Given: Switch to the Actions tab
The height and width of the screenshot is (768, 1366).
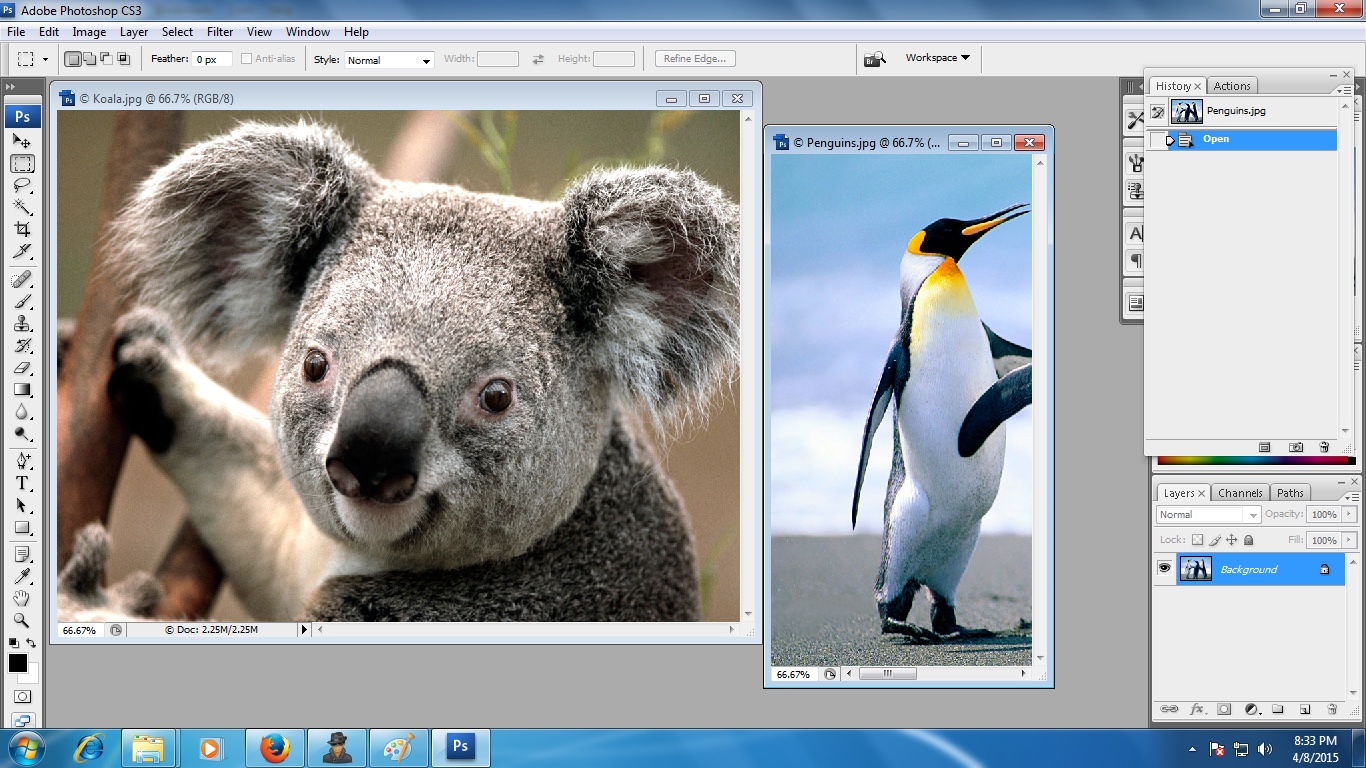Looking at the screenshot, I should click(1232, 86).
